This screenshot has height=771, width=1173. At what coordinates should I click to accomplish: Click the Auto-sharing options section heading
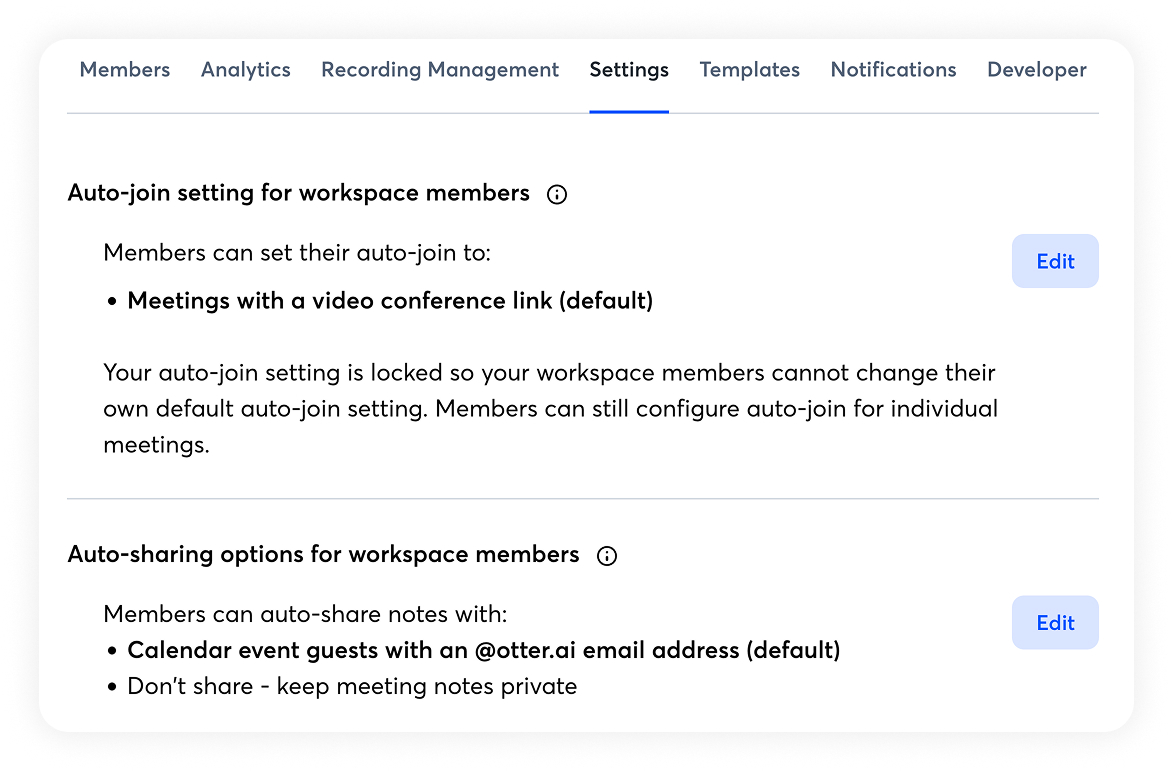323,554
